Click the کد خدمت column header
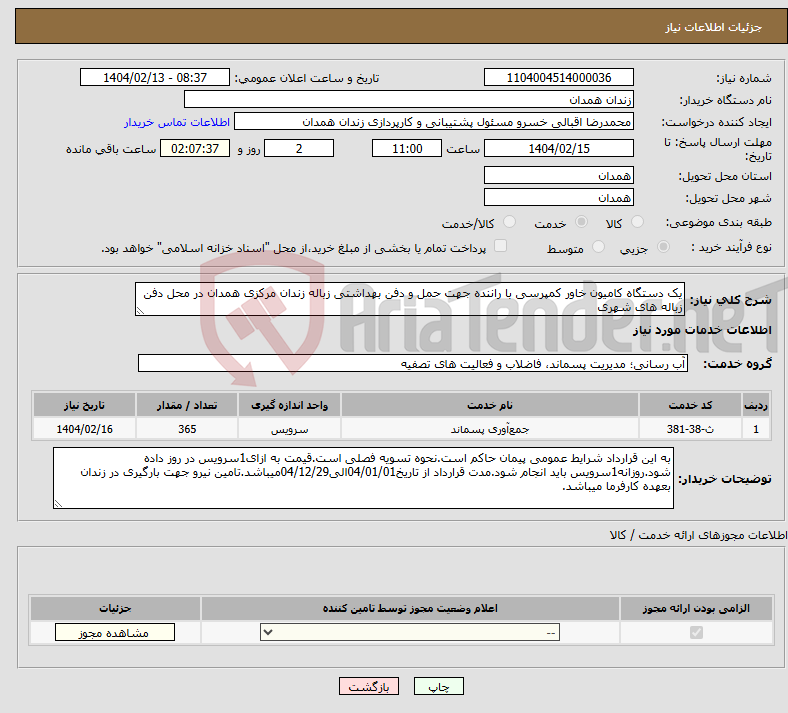The image size is (788, 713). tap(691, 405)
